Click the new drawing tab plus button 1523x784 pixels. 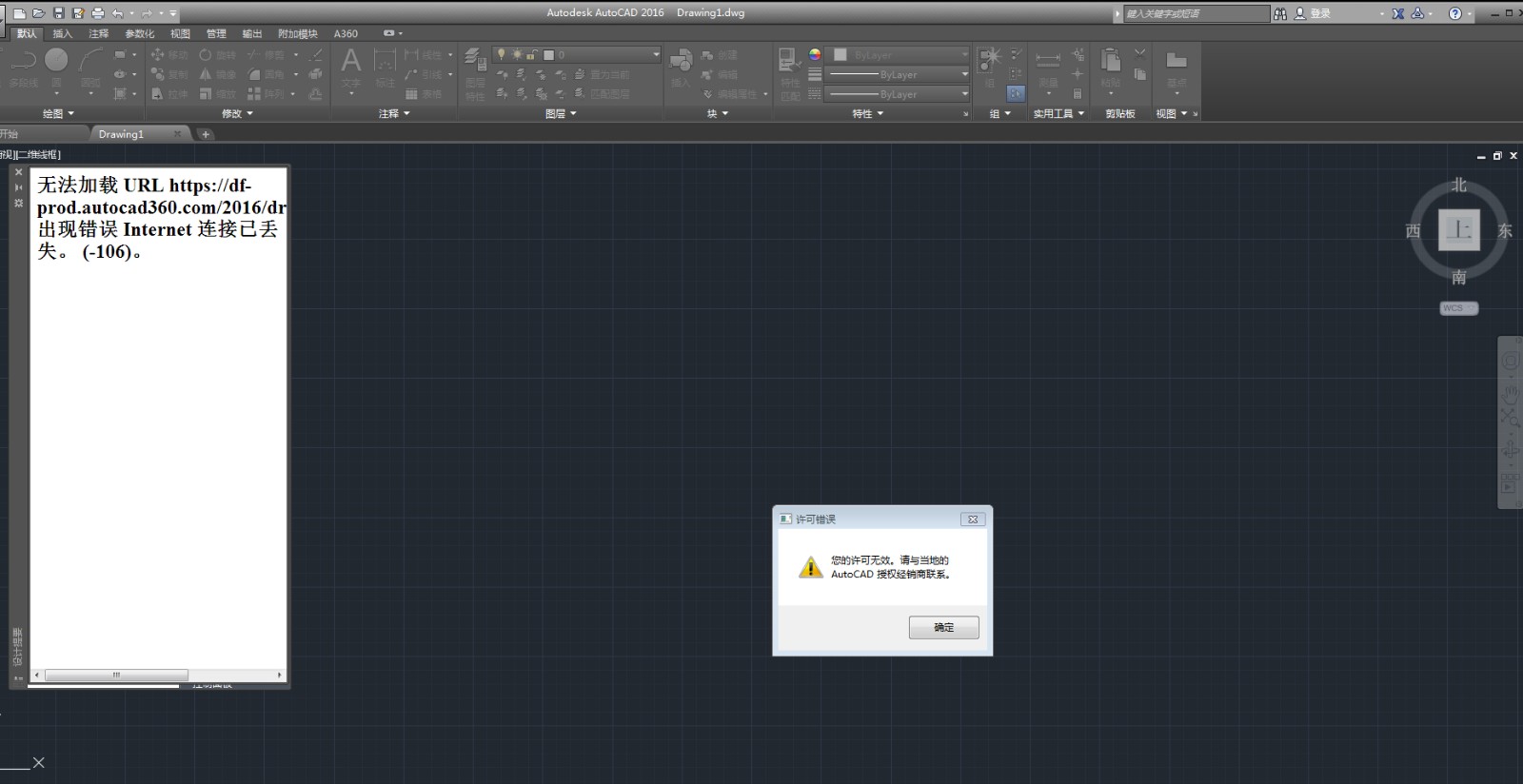(x=205, y=134)
